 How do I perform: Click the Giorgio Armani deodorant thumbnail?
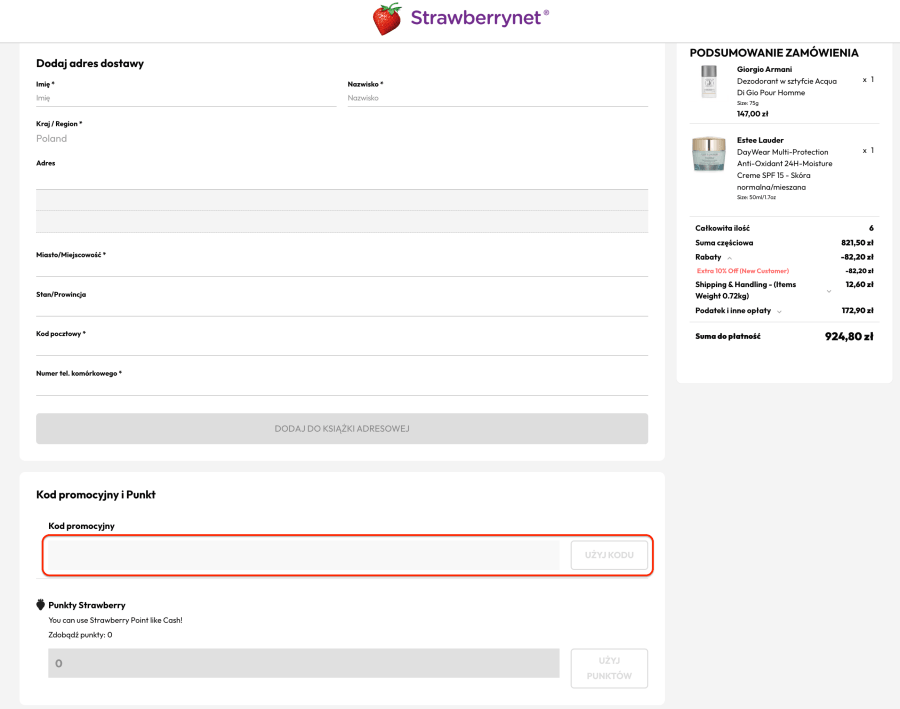709,82
